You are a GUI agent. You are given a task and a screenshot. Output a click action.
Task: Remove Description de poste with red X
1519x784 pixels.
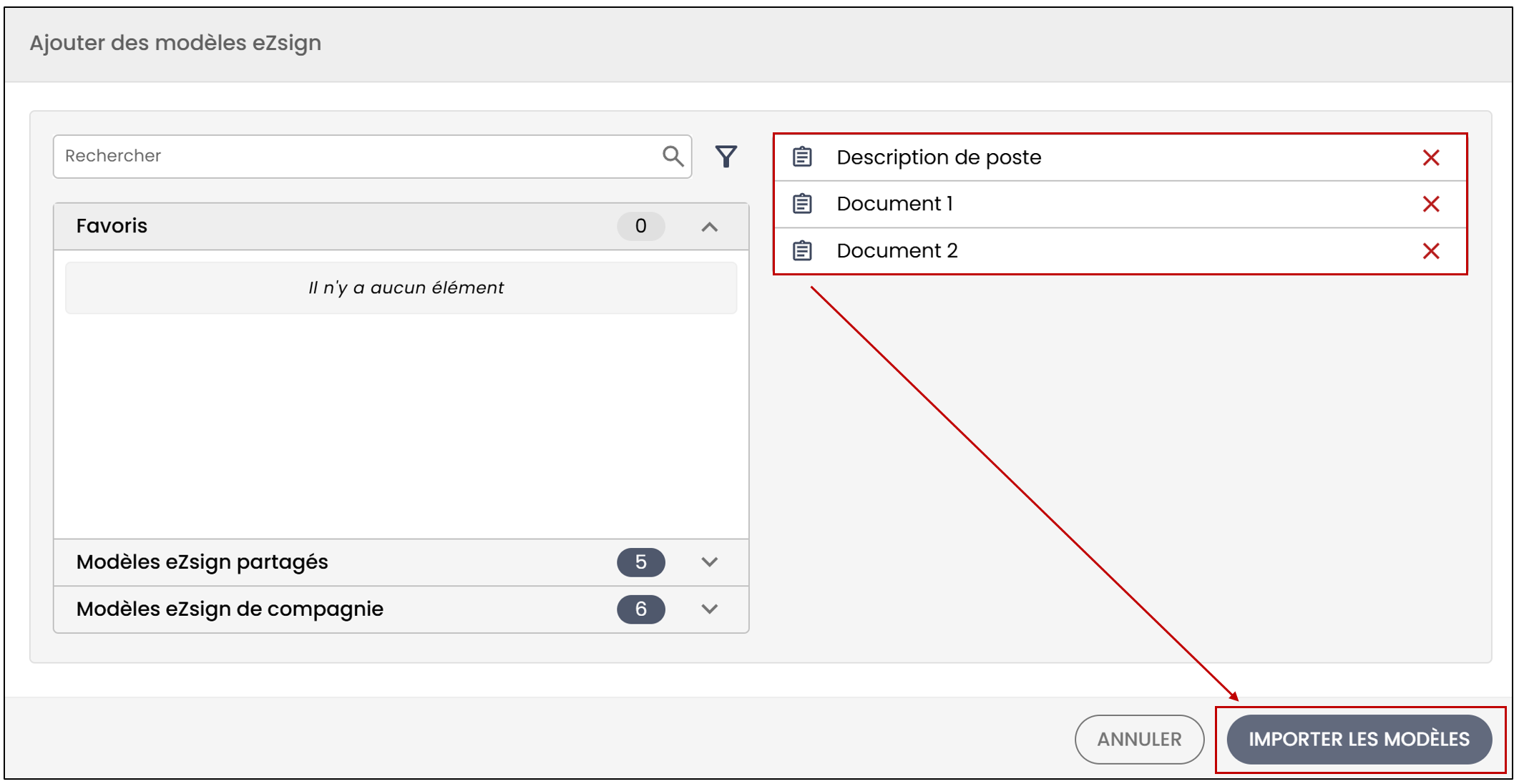pos(1431,157)
